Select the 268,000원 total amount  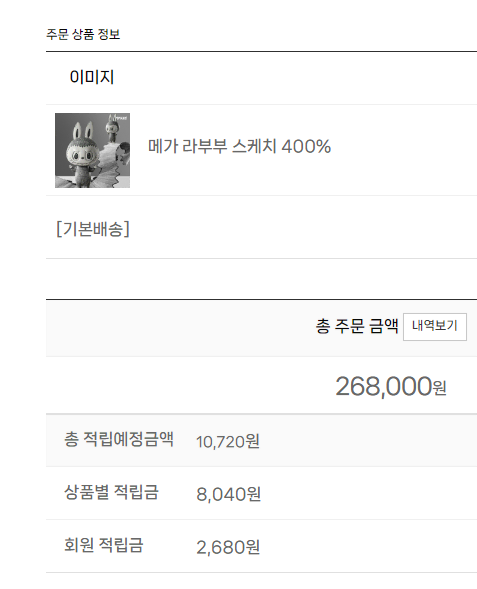[391, 387]
